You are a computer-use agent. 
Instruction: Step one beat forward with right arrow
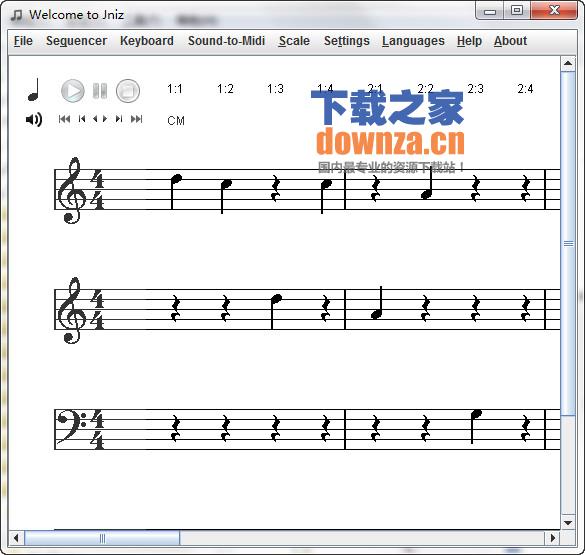click(105, 119)
